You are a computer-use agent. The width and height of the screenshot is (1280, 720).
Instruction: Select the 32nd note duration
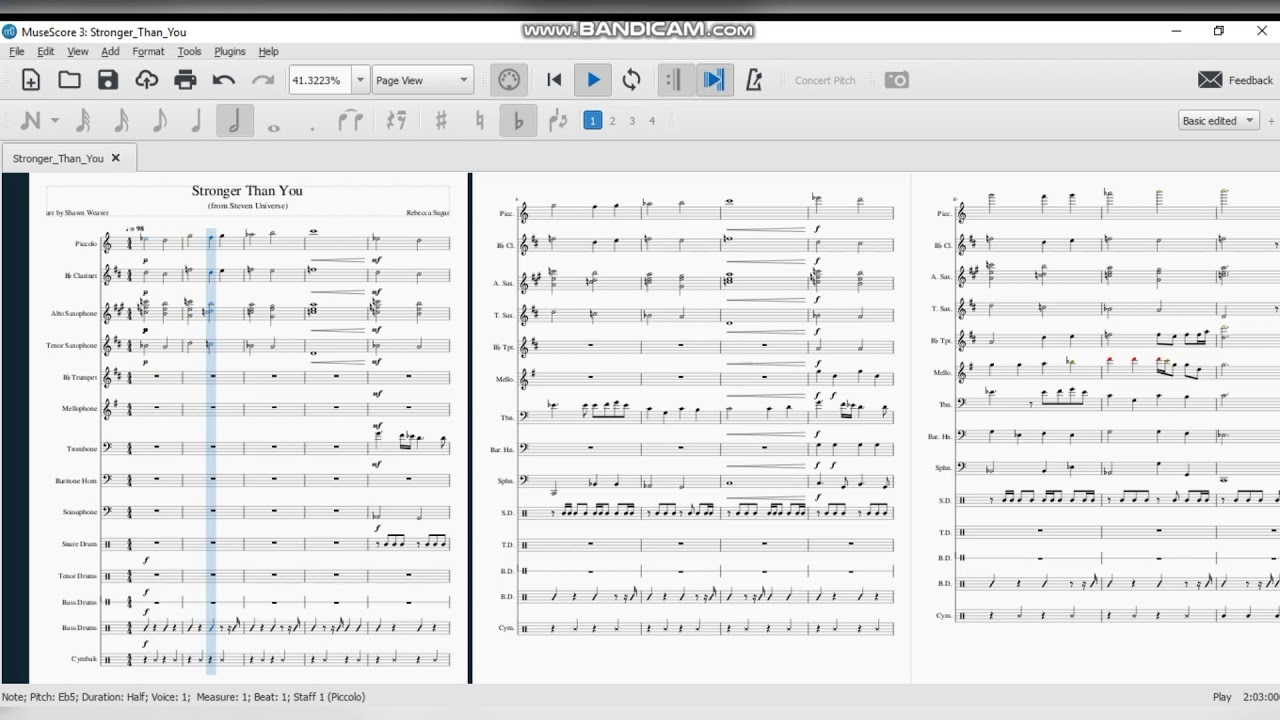pos(83,121)
